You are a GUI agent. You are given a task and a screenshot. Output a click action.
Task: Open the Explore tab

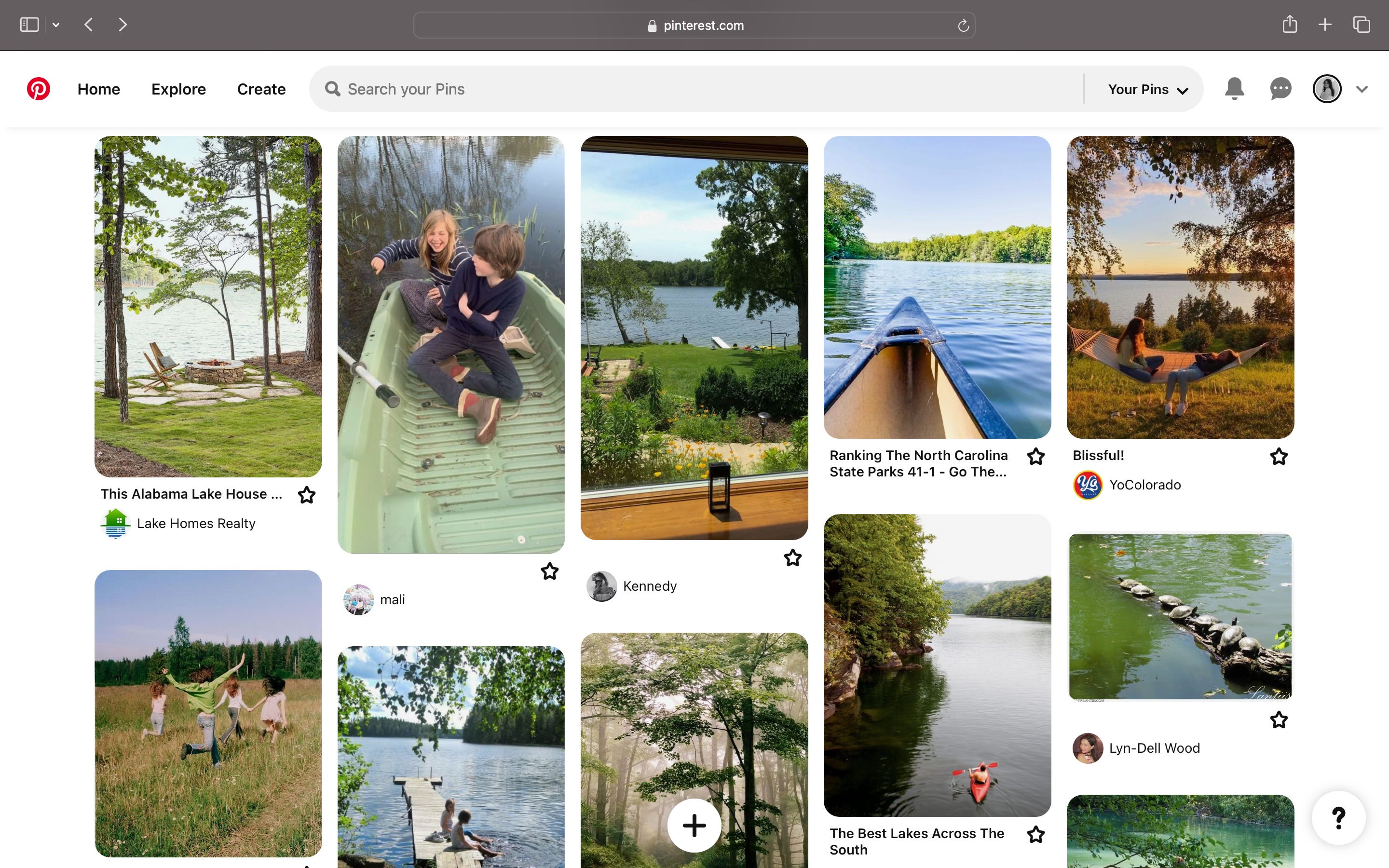point(178,89)
